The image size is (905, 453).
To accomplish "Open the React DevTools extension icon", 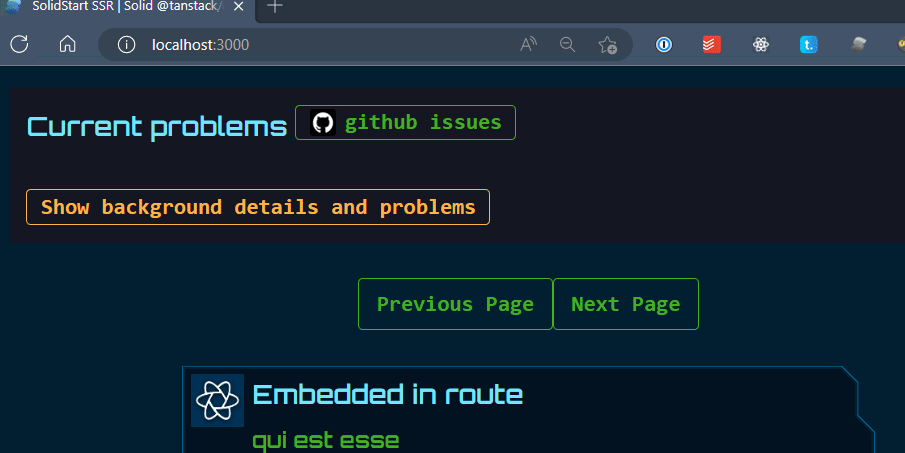I will click(x=761, y=44).
